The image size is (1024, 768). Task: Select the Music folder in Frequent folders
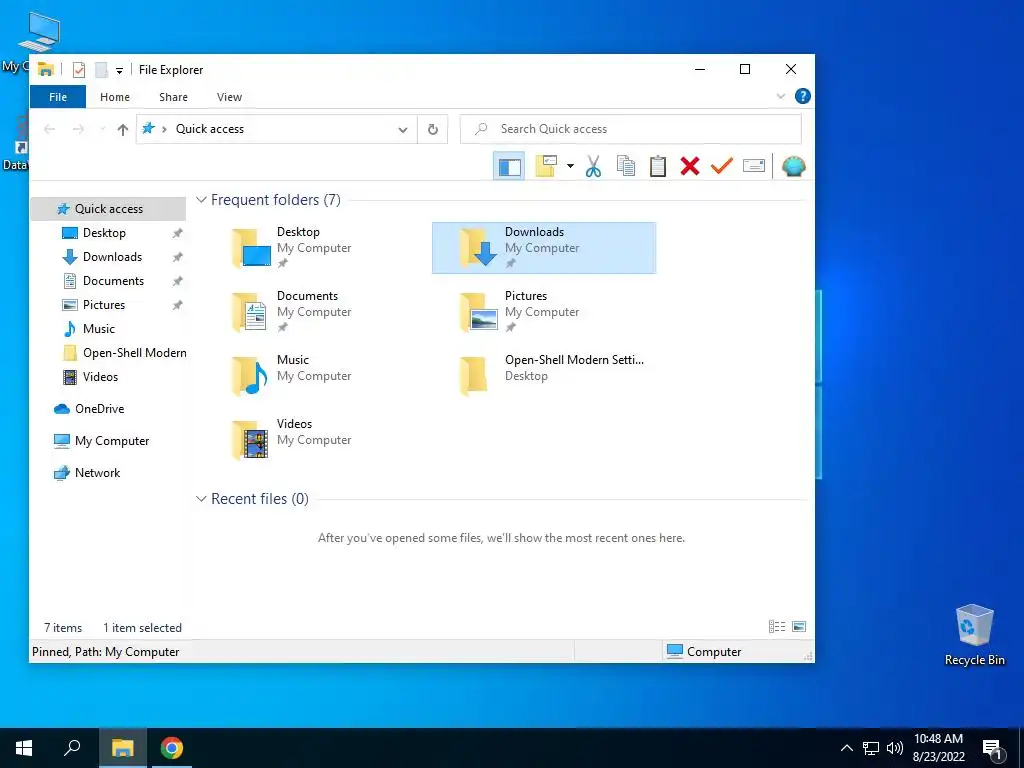coord(316,376)
